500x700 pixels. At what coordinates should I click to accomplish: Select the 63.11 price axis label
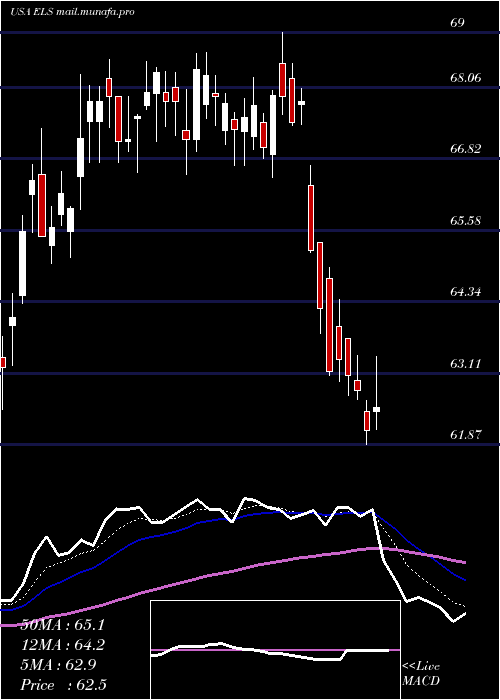(x=465, y=363)
